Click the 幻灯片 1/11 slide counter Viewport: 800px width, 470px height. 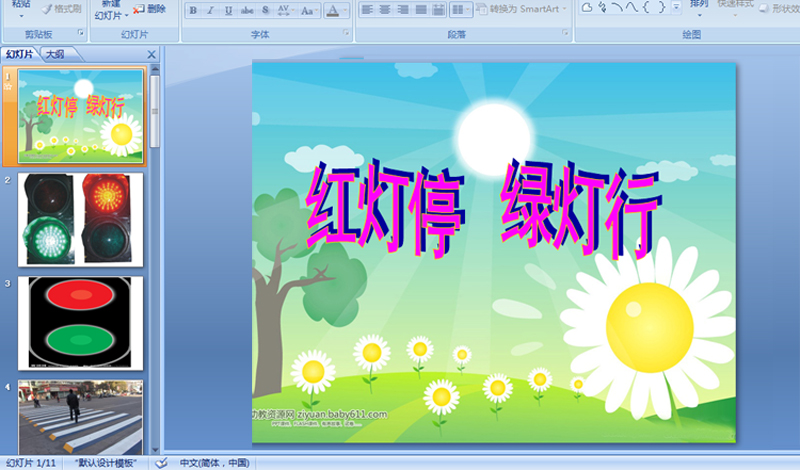(31, 463)
